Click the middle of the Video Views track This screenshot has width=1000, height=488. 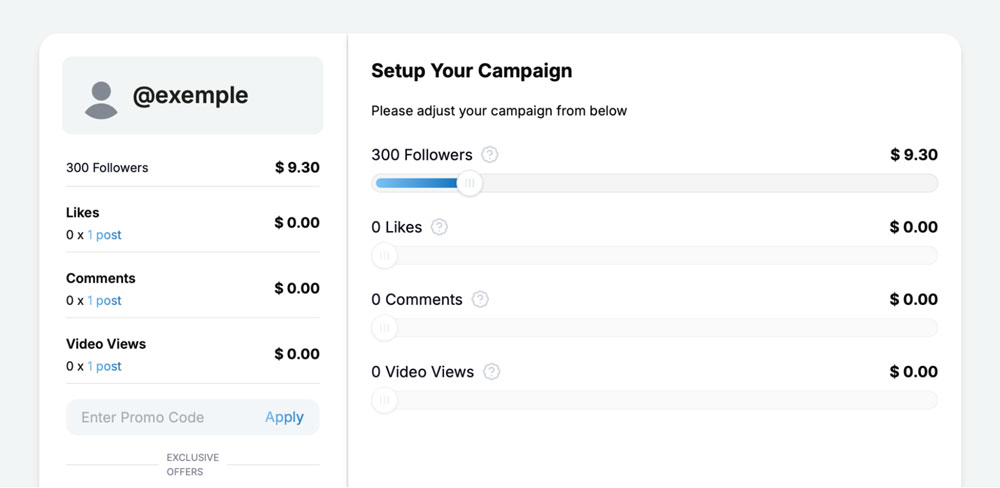coord(655,400)
